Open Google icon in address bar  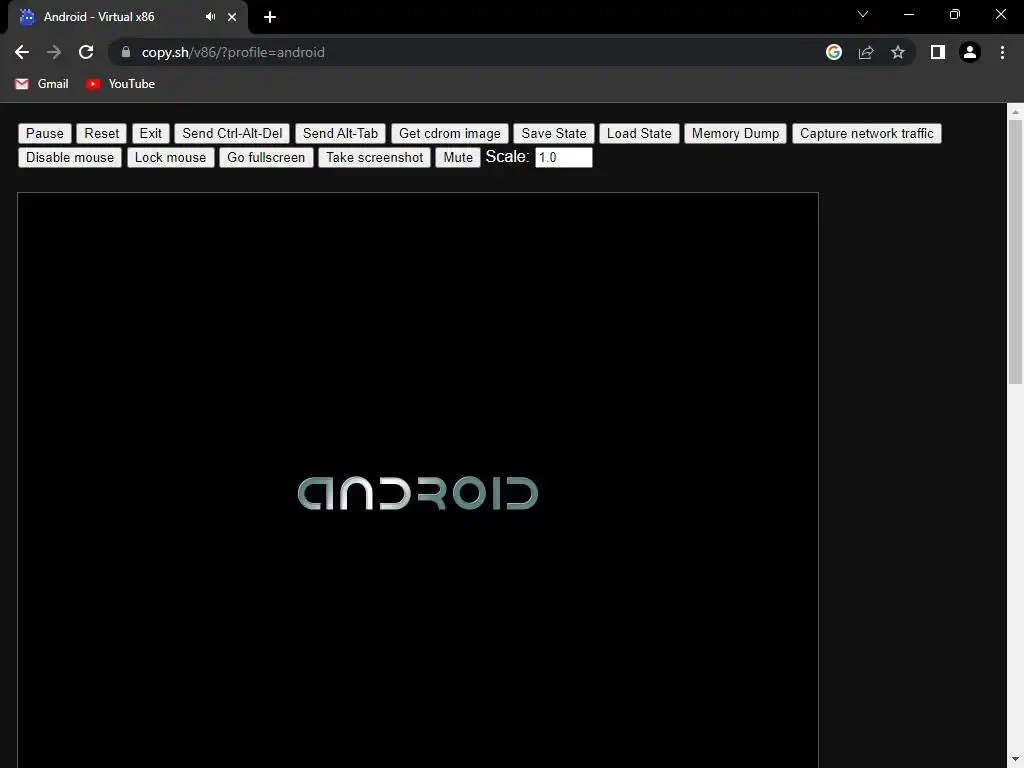point(834,52)
